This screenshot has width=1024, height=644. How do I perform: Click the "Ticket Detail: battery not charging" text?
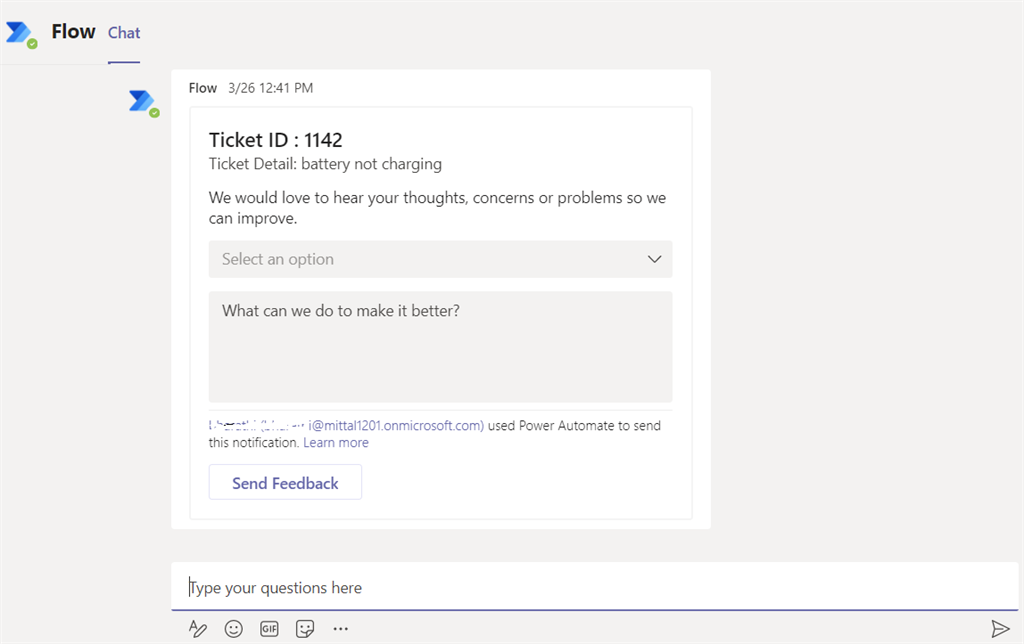325,164
